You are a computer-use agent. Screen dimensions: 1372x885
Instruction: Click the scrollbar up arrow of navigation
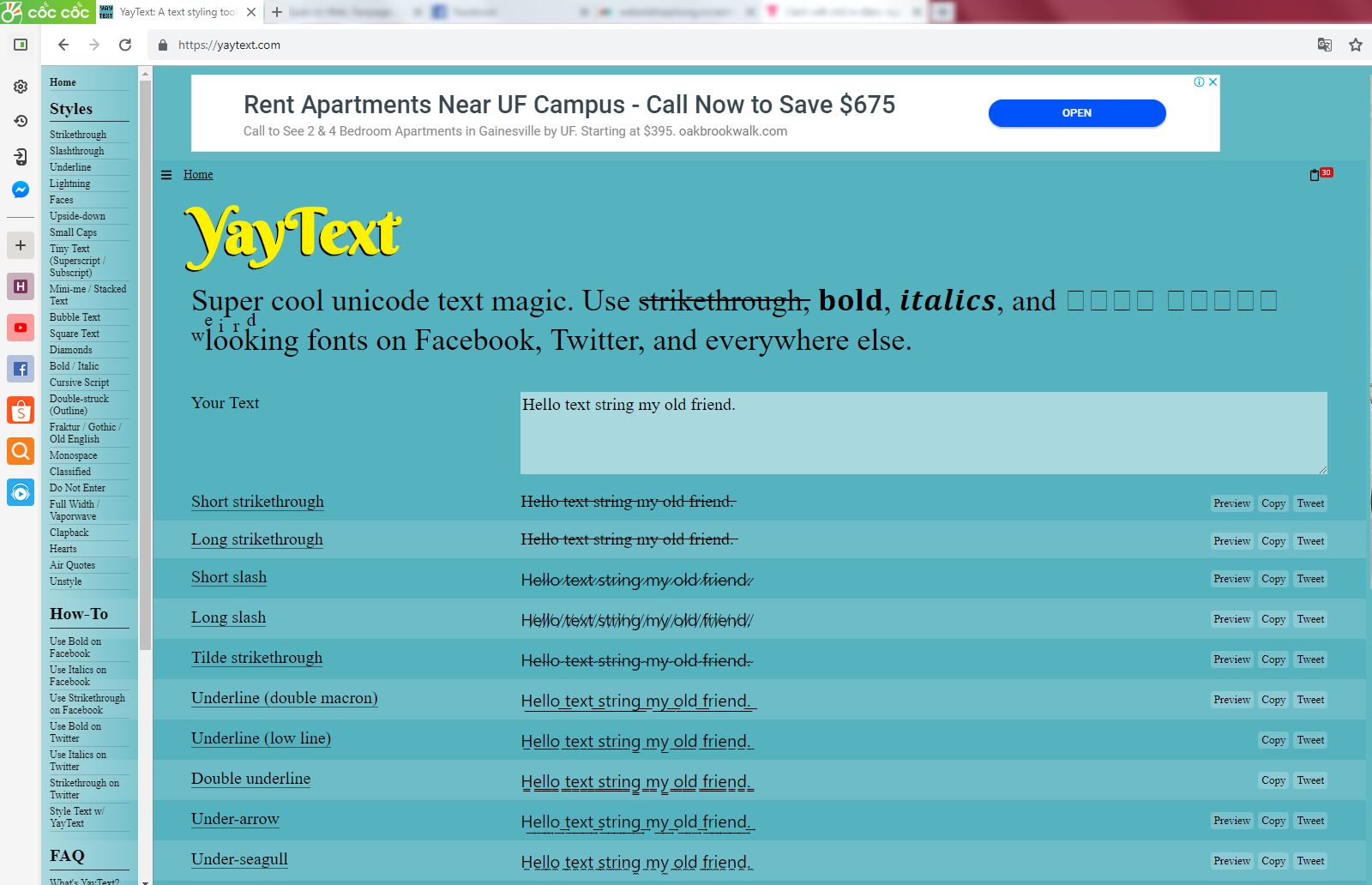pyautogui.click(x=145, y=74)
